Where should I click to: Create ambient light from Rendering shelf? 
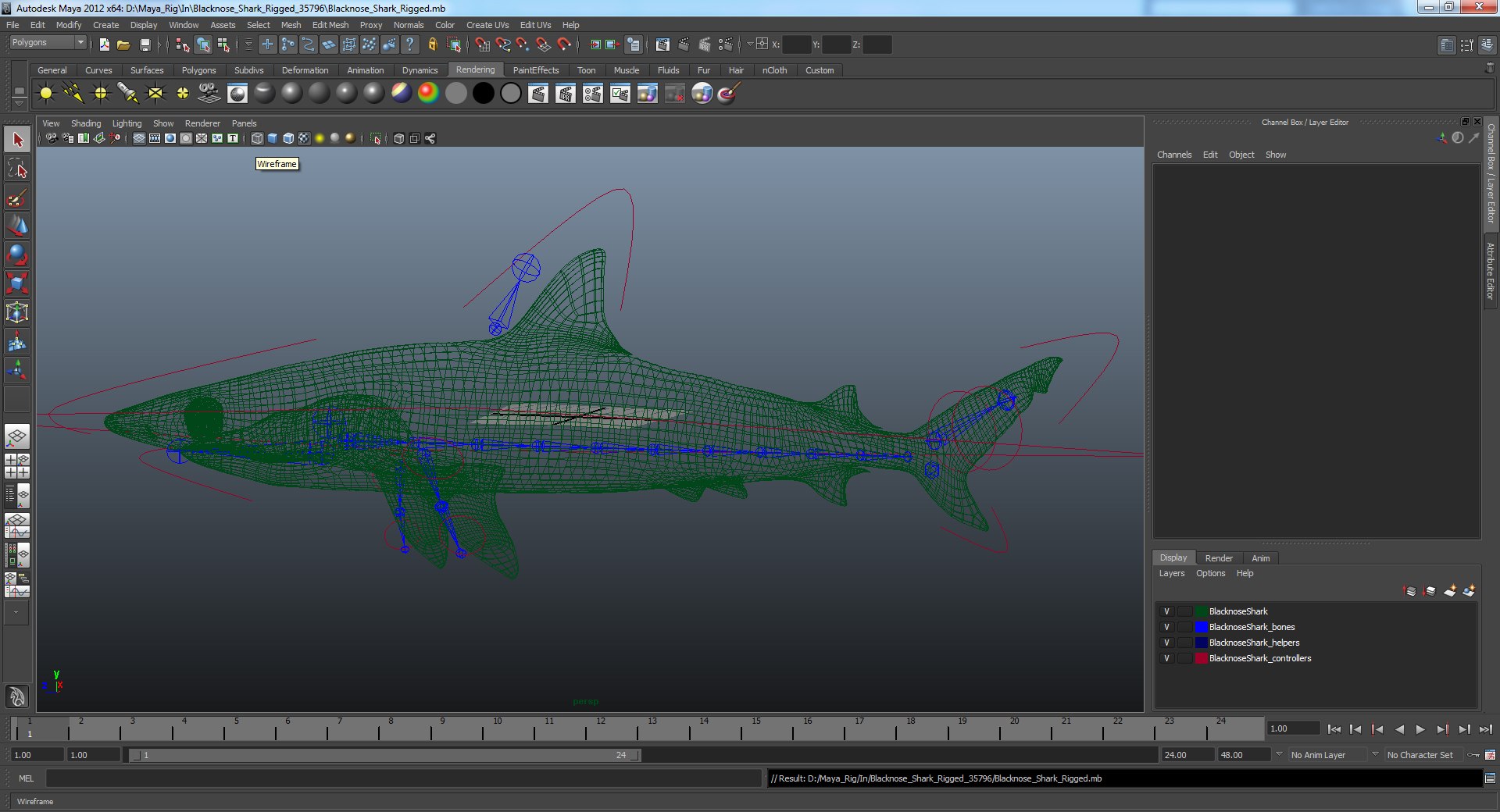pos(46,94)
